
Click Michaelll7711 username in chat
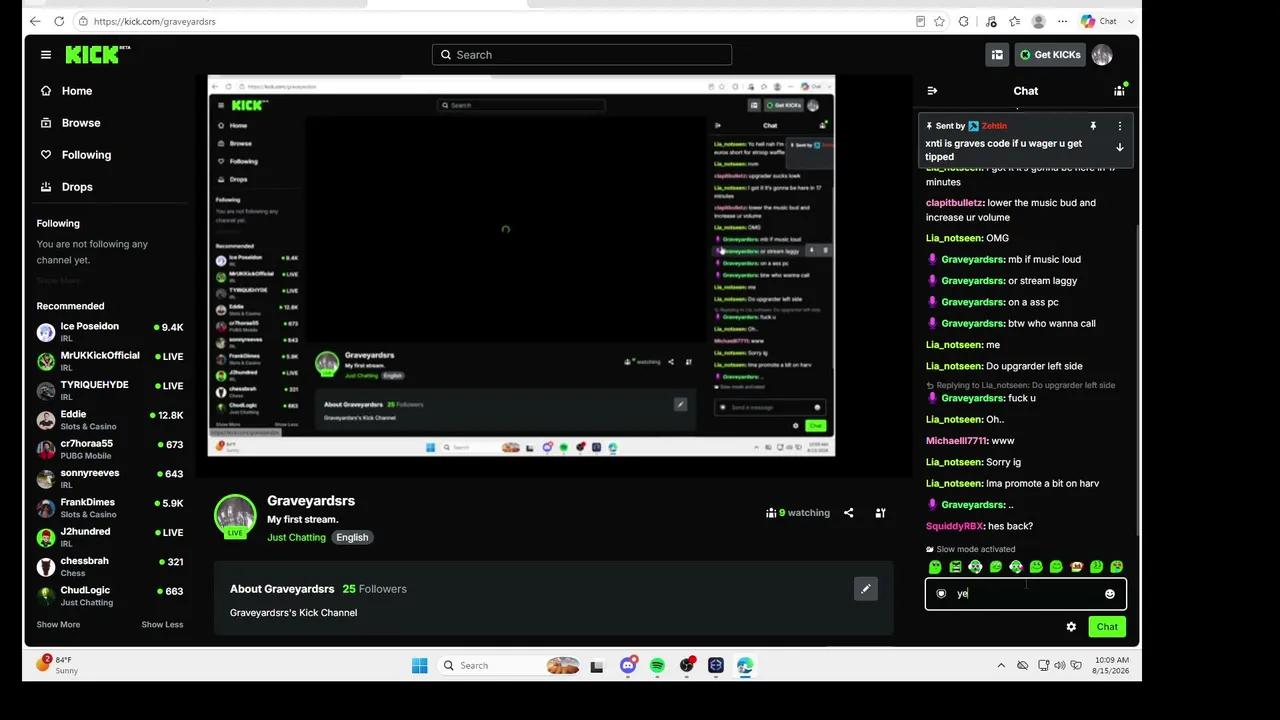click(957, 441)
